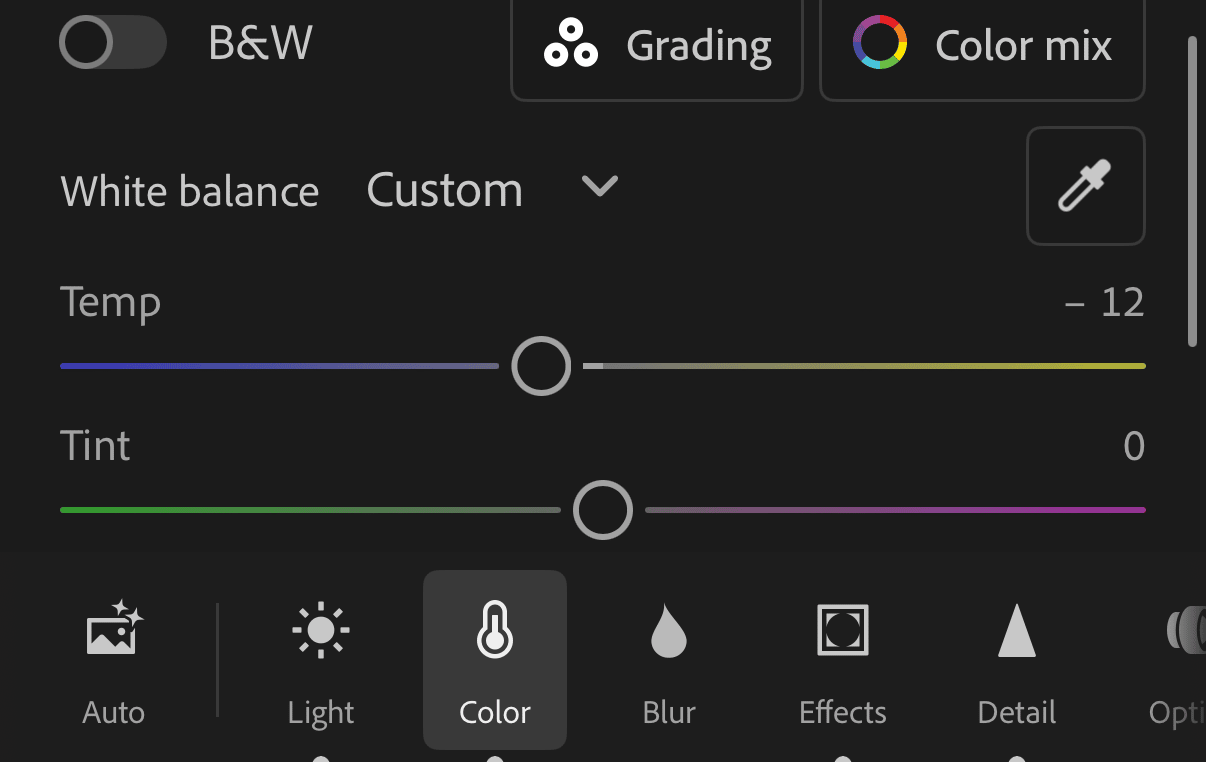Screen dimensions: 1206x762
Task: Open the Detail triangle icon
Action: click(x=1017, y=630)
